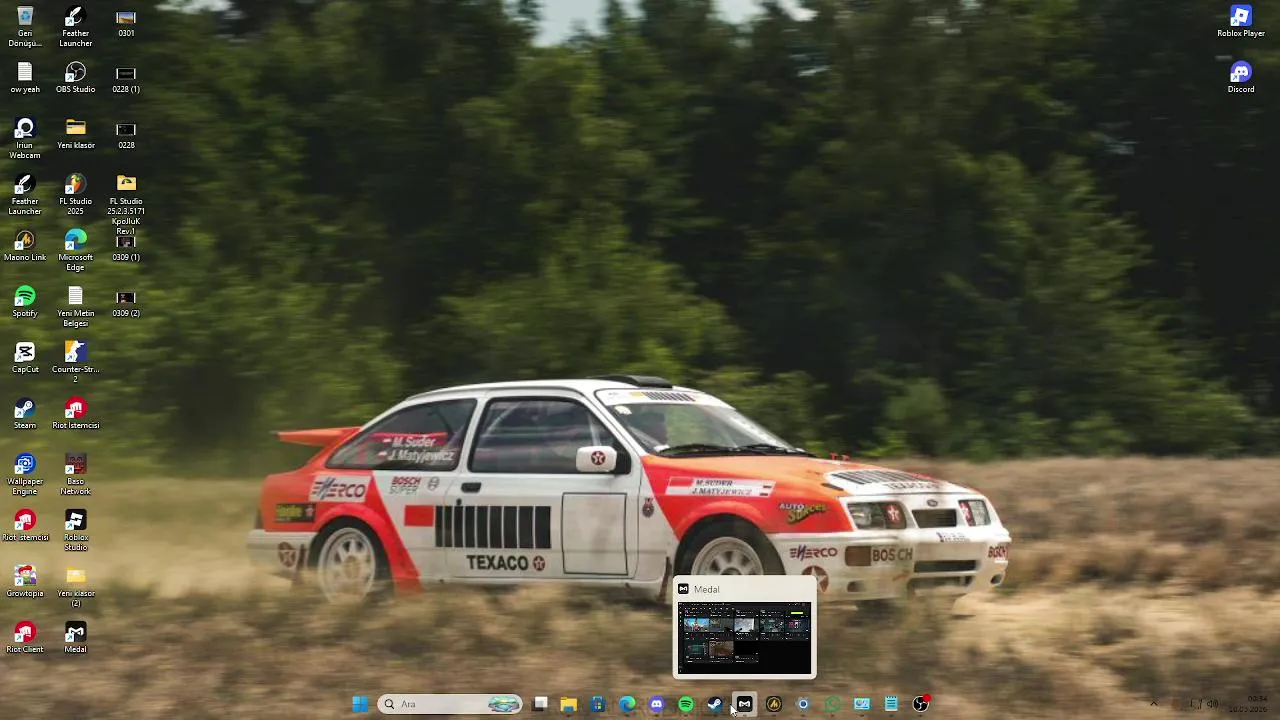The width and height of the screenshot is (1280, 720).
Task: Open Discord from the taskbar
Action: click(x=656, y=704)
